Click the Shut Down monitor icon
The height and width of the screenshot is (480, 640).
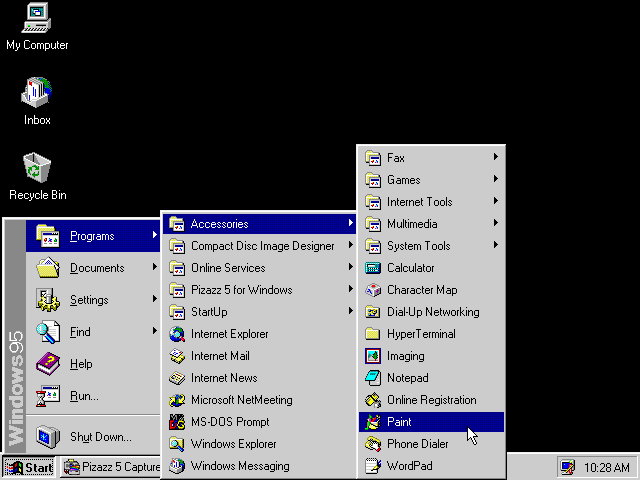(x=48, y=437)
